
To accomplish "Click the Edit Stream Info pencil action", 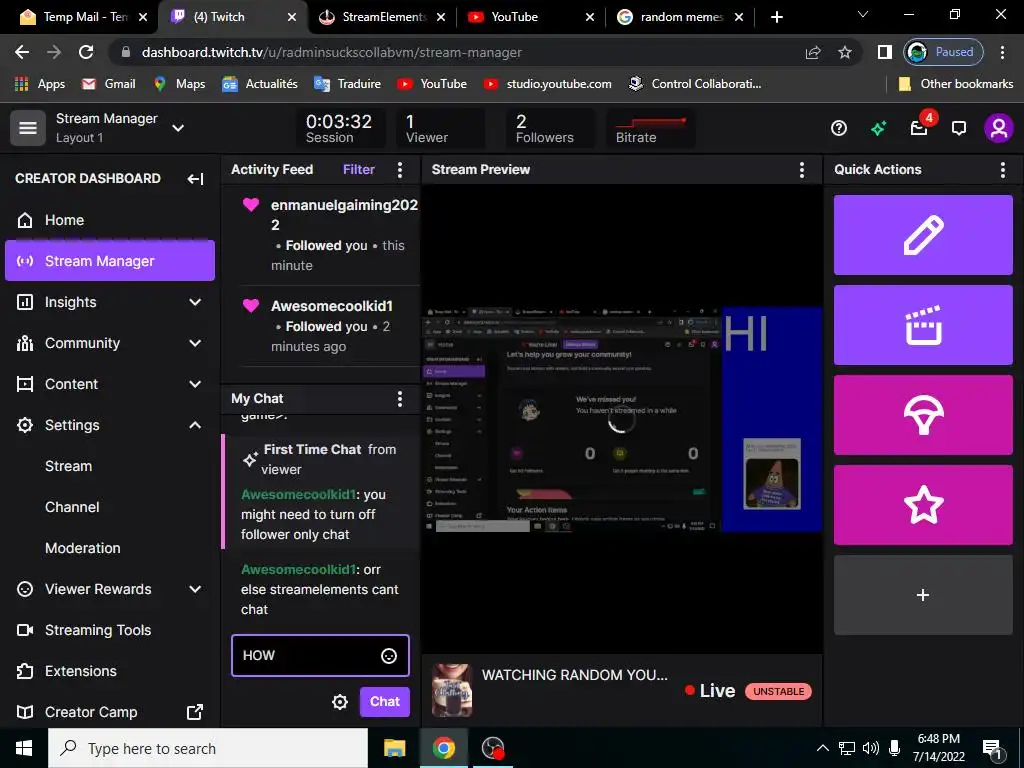I will pos(923,234).
